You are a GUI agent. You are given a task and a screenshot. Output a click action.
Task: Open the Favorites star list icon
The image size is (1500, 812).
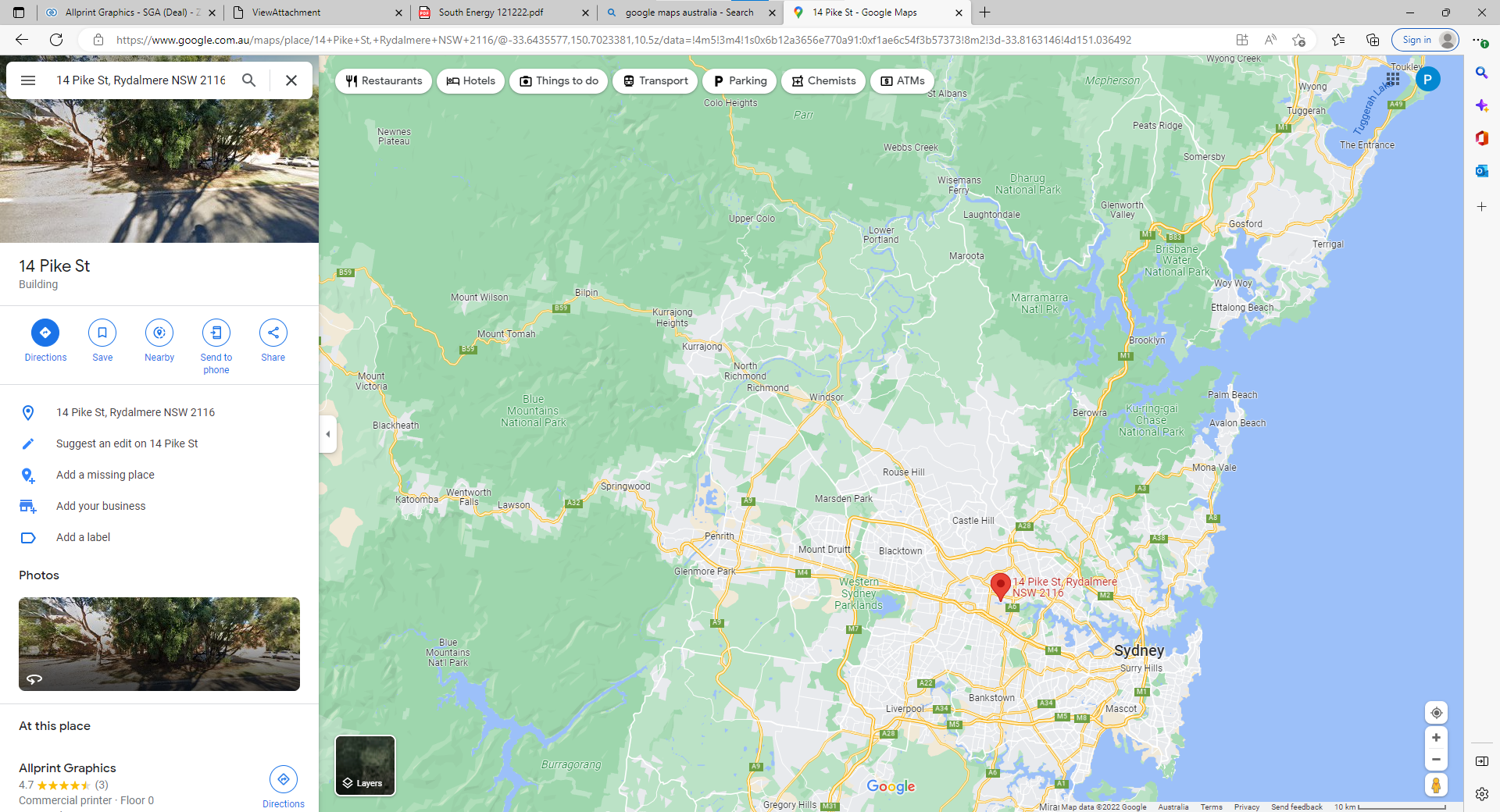pyautogui.click(x=1338, y=40)
